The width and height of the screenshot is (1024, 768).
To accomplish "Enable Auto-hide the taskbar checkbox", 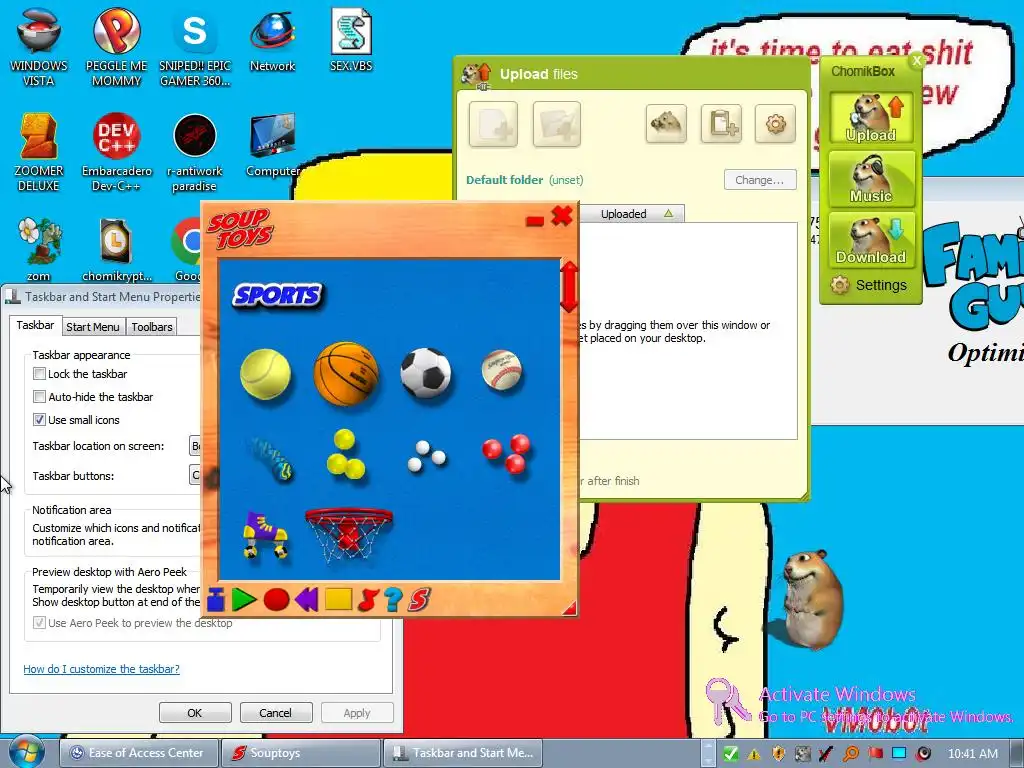I will (39, 396).
